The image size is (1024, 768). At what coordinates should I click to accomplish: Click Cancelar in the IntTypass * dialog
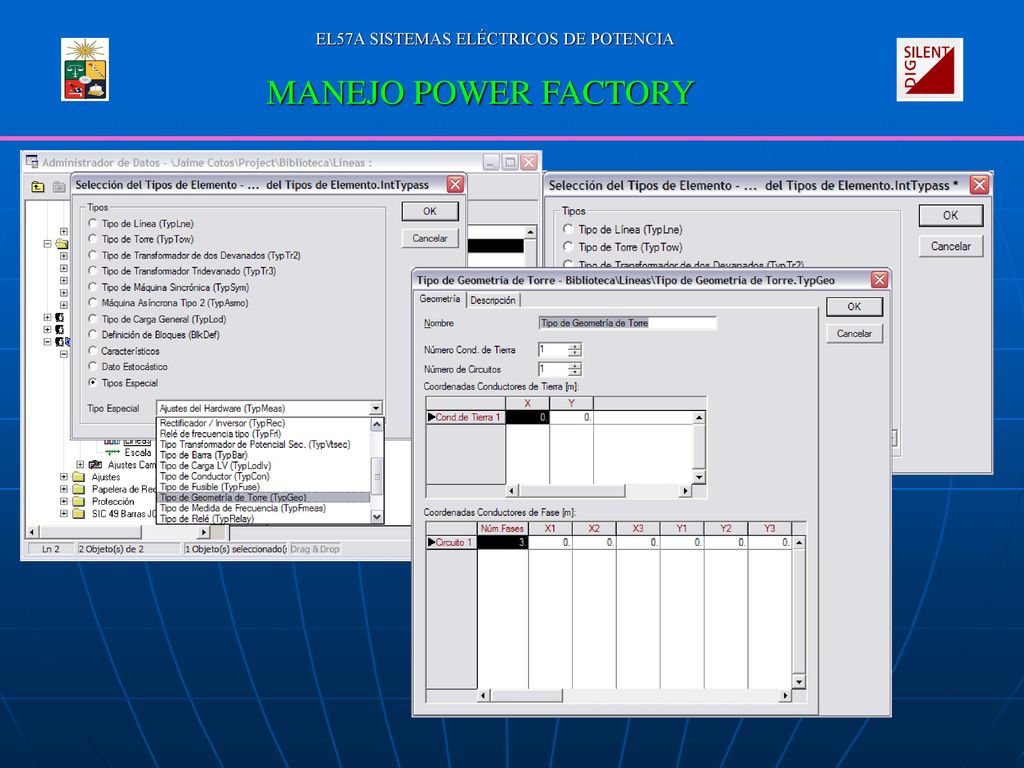point(950,246)
